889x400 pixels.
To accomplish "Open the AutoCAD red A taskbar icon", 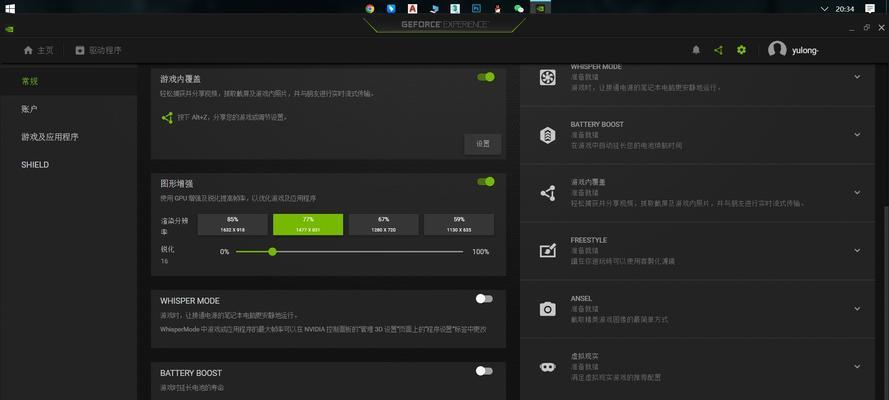I will coord(413,8).
